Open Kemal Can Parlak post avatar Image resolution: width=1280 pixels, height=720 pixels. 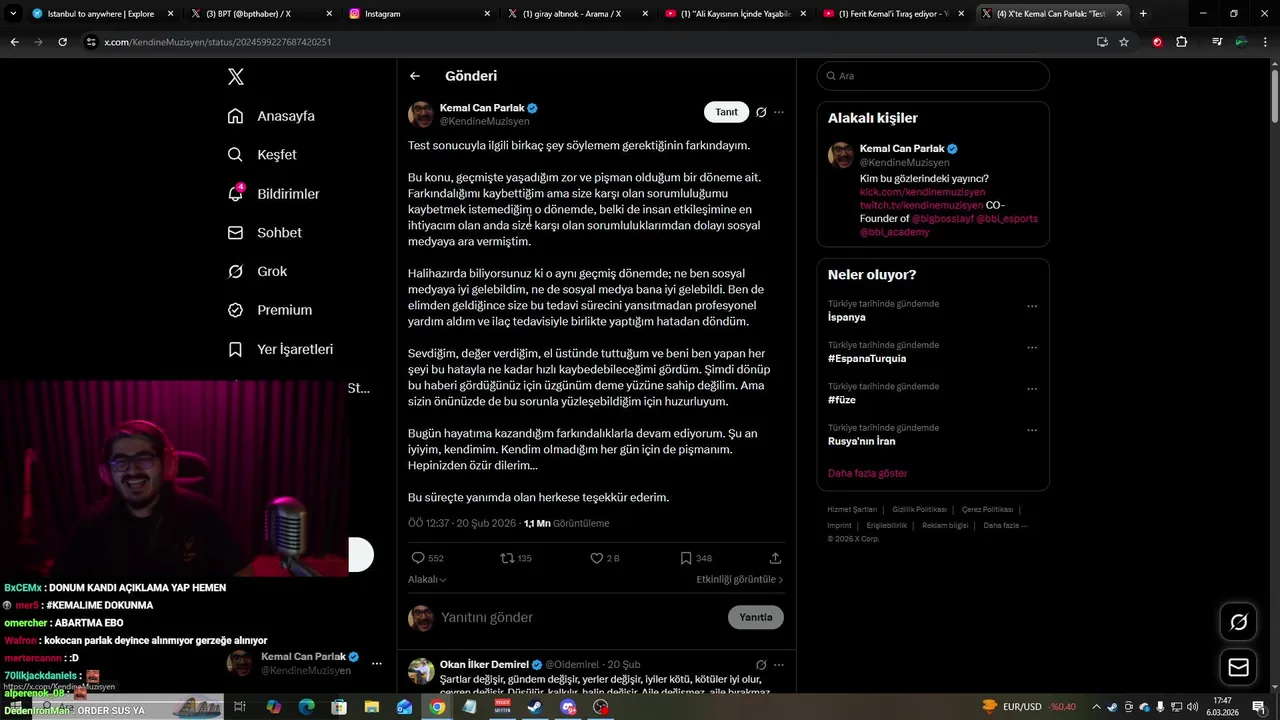(421, 114)
